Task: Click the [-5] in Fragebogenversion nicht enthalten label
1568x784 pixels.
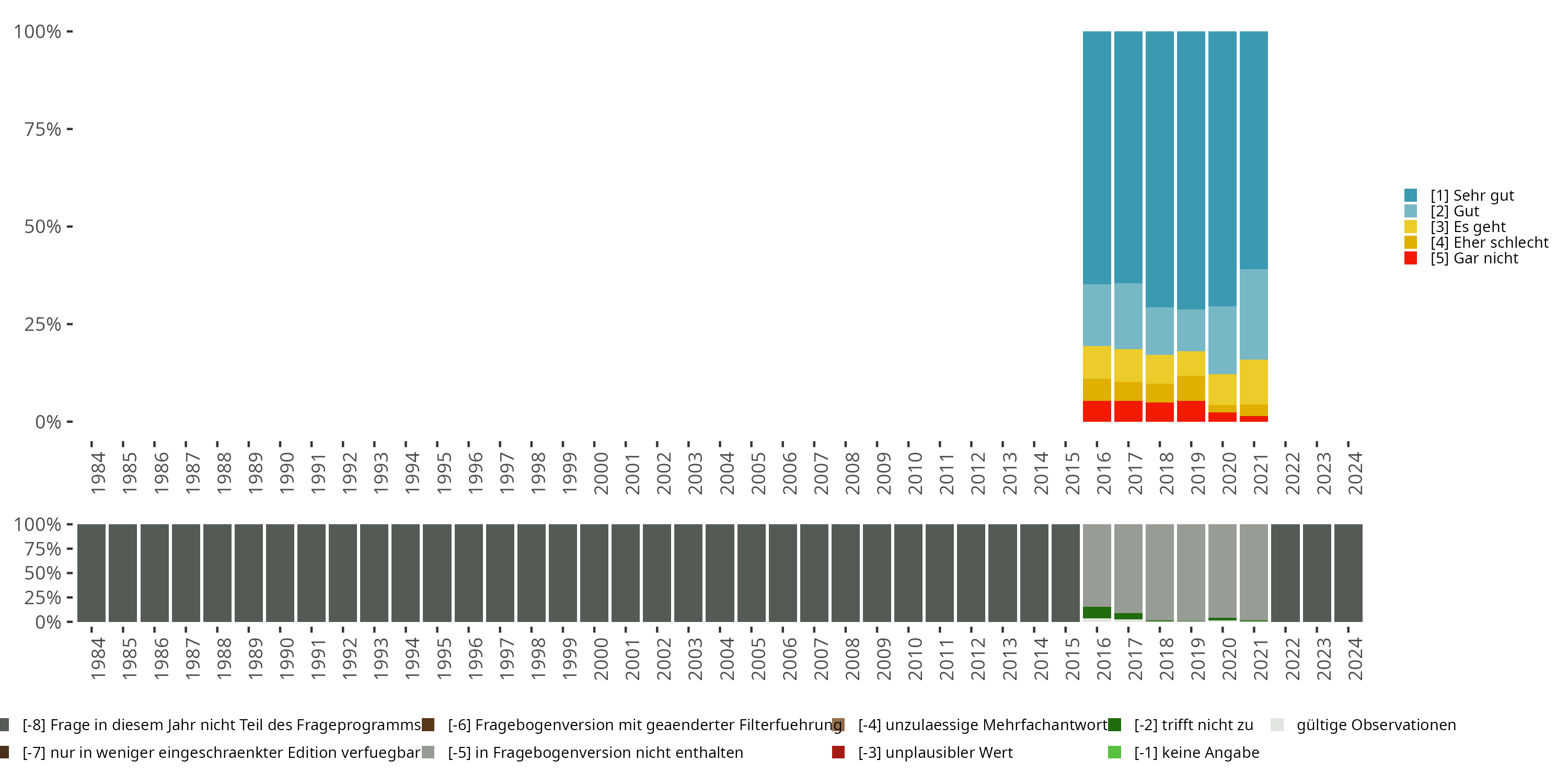Action: point(595,752)
